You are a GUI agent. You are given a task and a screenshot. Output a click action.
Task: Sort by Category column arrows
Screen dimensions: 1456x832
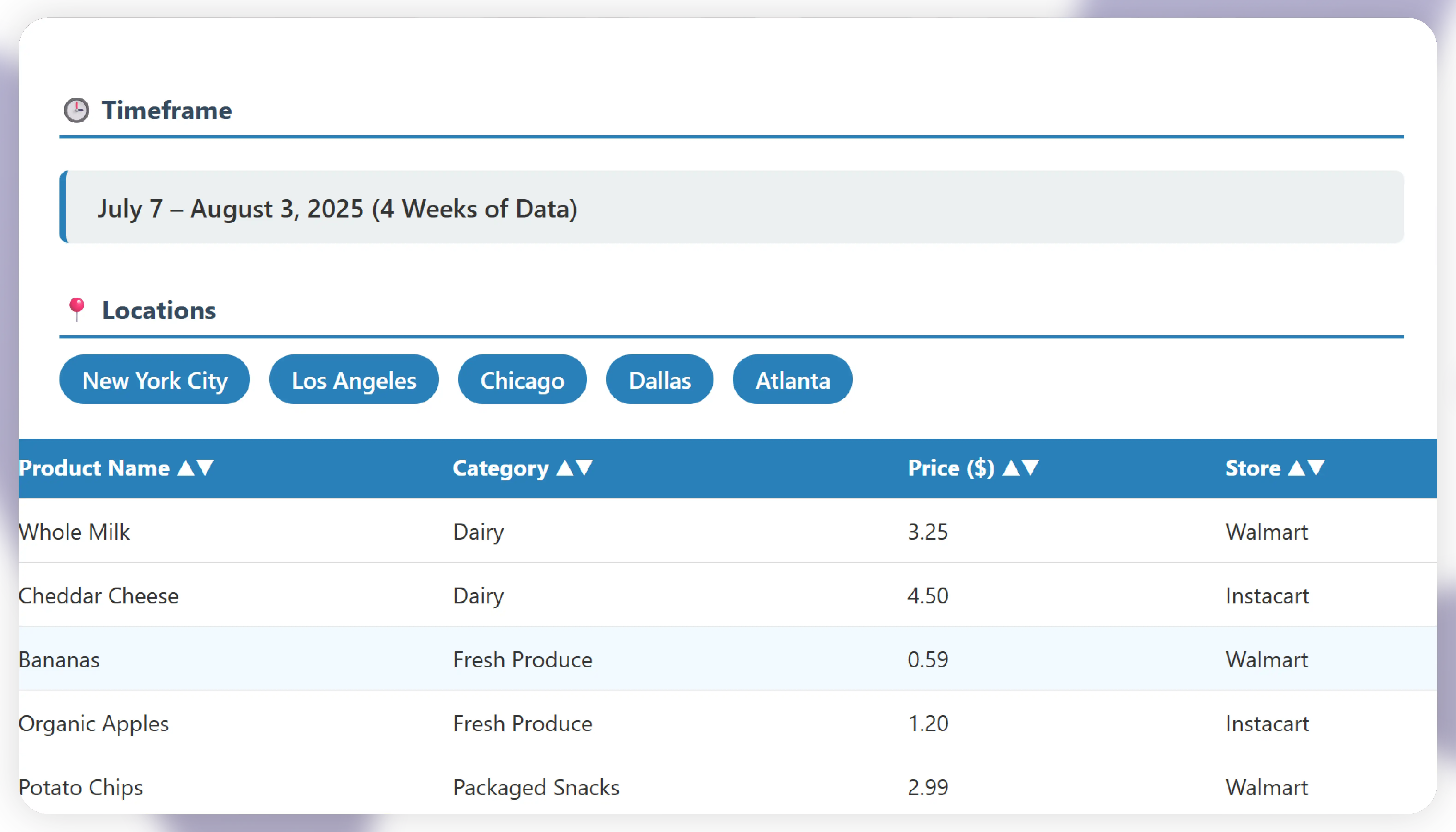click(x=574, y=468)
